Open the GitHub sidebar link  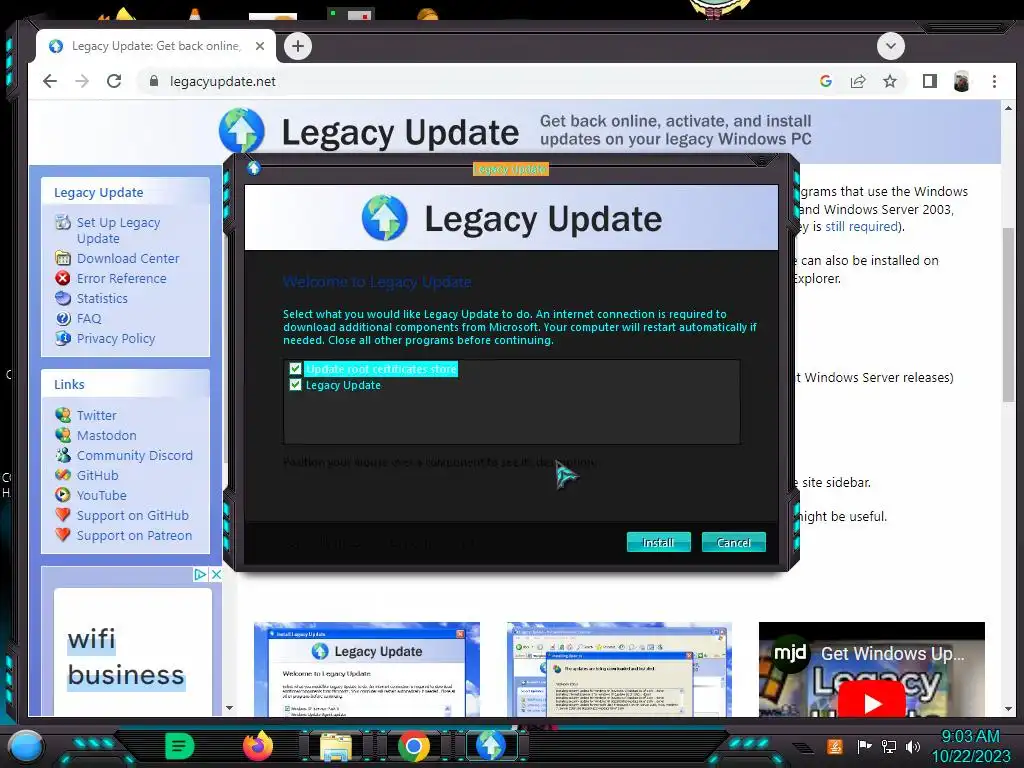click(97, 475)
